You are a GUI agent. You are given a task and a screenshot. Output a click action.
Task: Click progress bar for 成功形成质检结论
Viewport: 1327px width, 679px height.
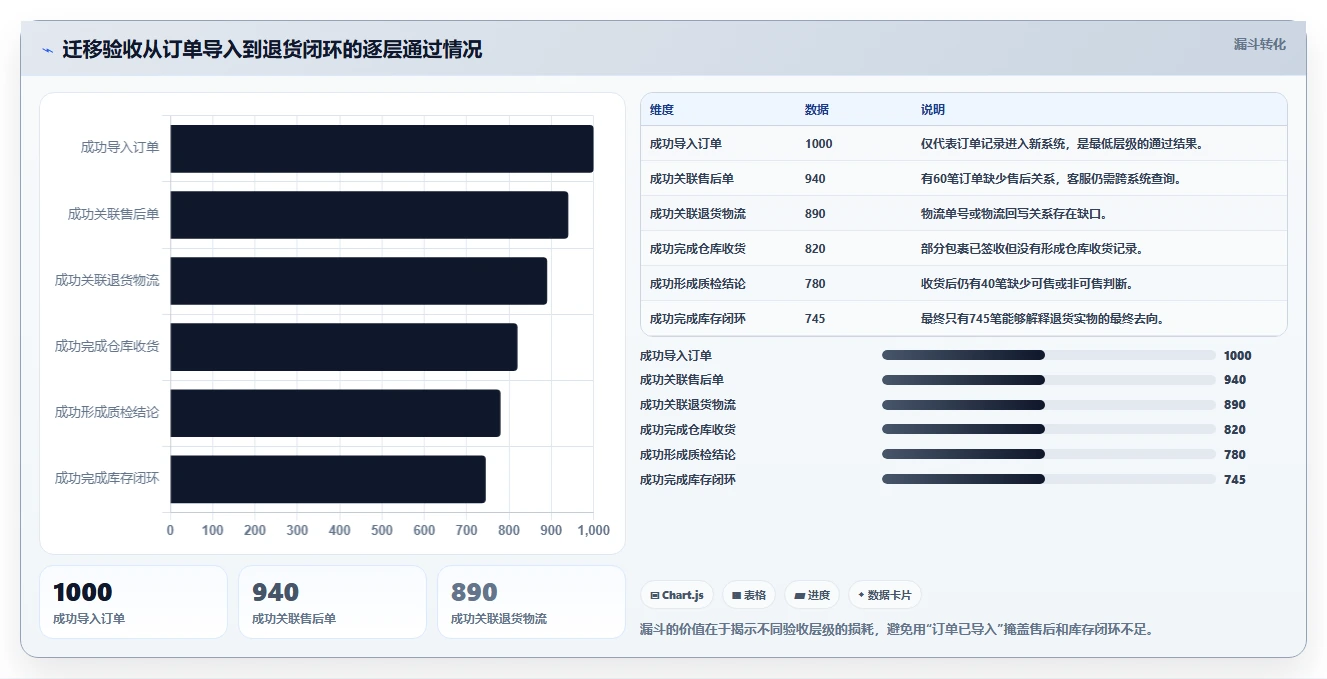[1048, 454]
